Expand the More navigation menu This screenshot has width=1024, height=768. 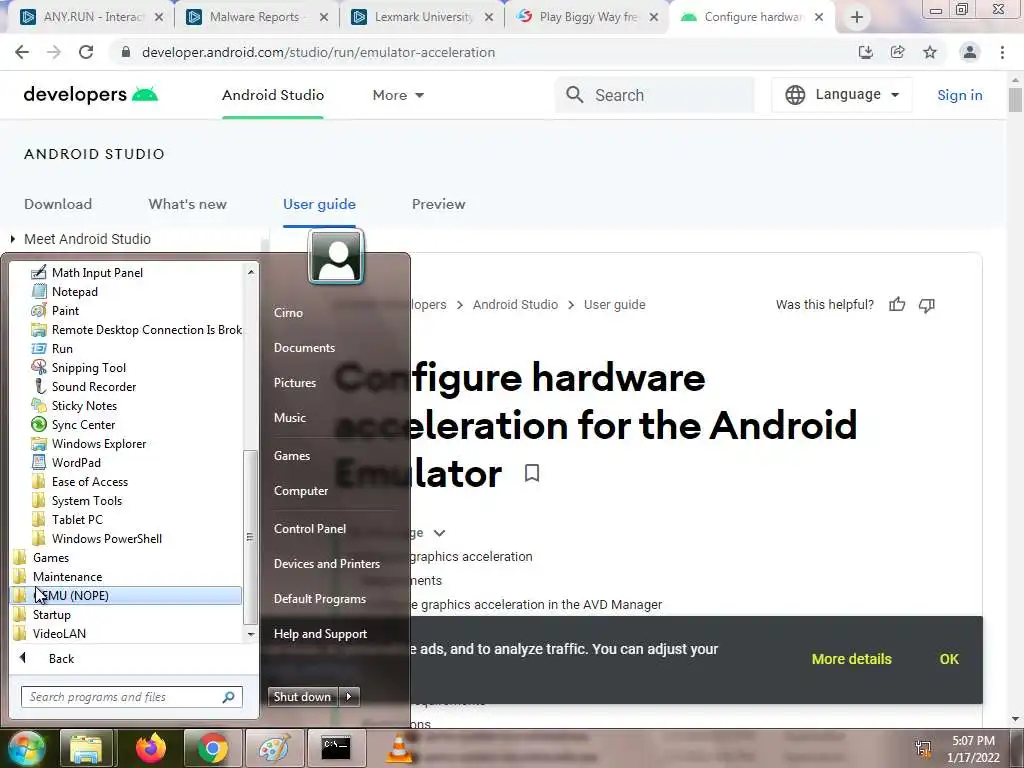click(398, 95)
